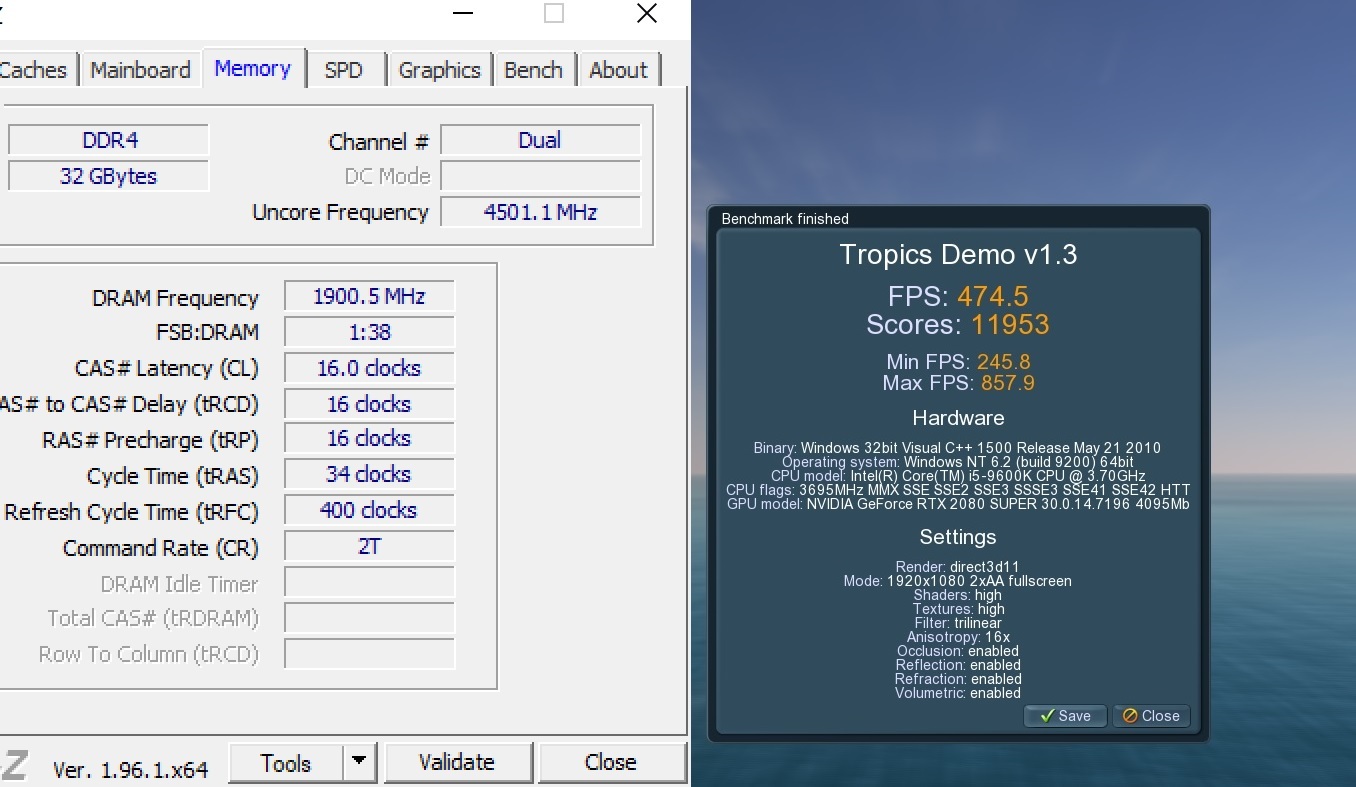Click the Anisotropy 16x setting
This screenshot has width=1356, height=787.
click(x=958, y=637)
